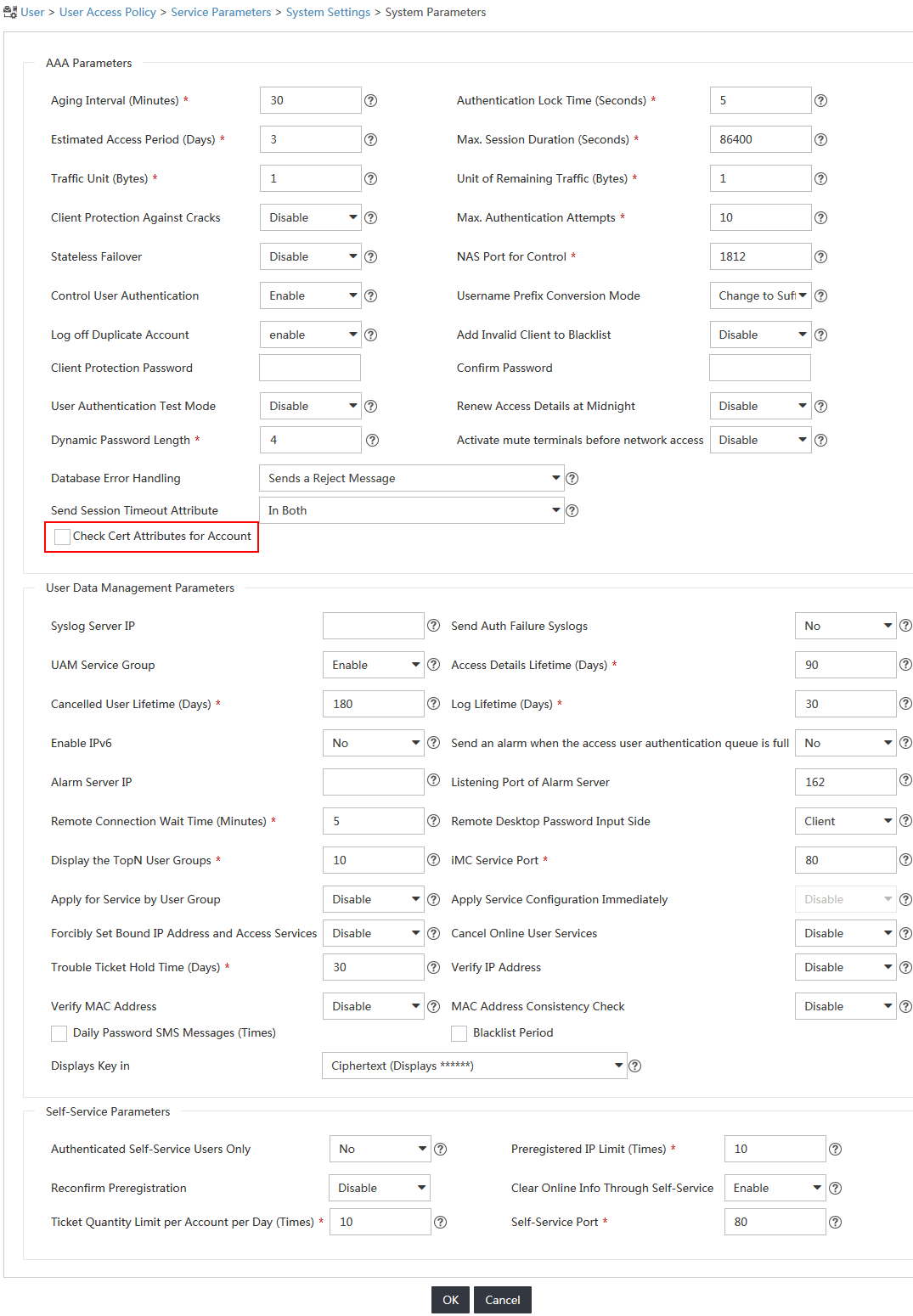Image resolution: width=913 pixels, height=1316 pixels.
Task: Click help icon next to Aging Interval
Action: pos(370,100)
